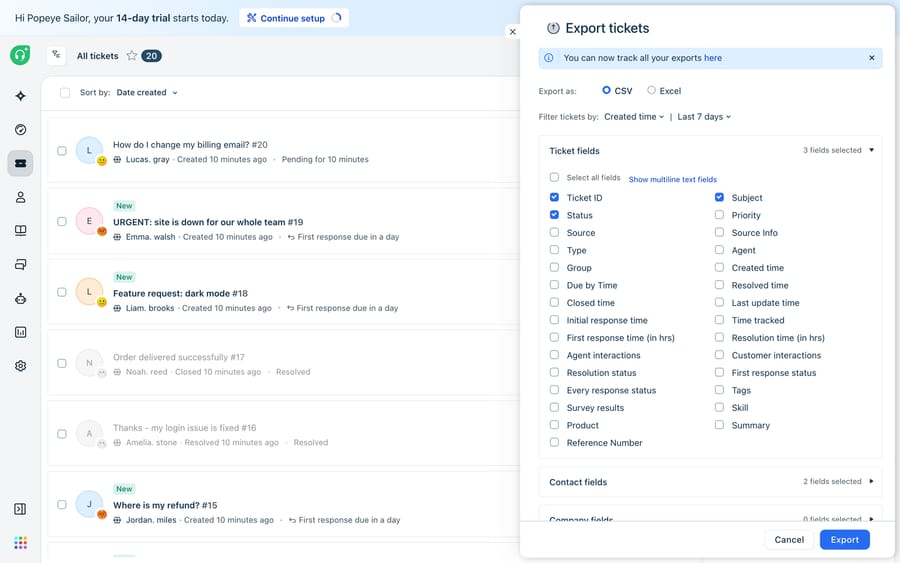Viewport: 900px width, 563px height.
Task: Dismiss the exports tracking info banner
Action: (871, 58)
